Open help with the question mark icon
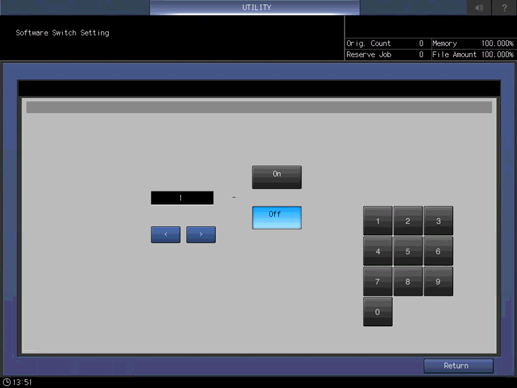Image resolution: width=517 pixels, height=388 pixels. click(x=504, y=7)
